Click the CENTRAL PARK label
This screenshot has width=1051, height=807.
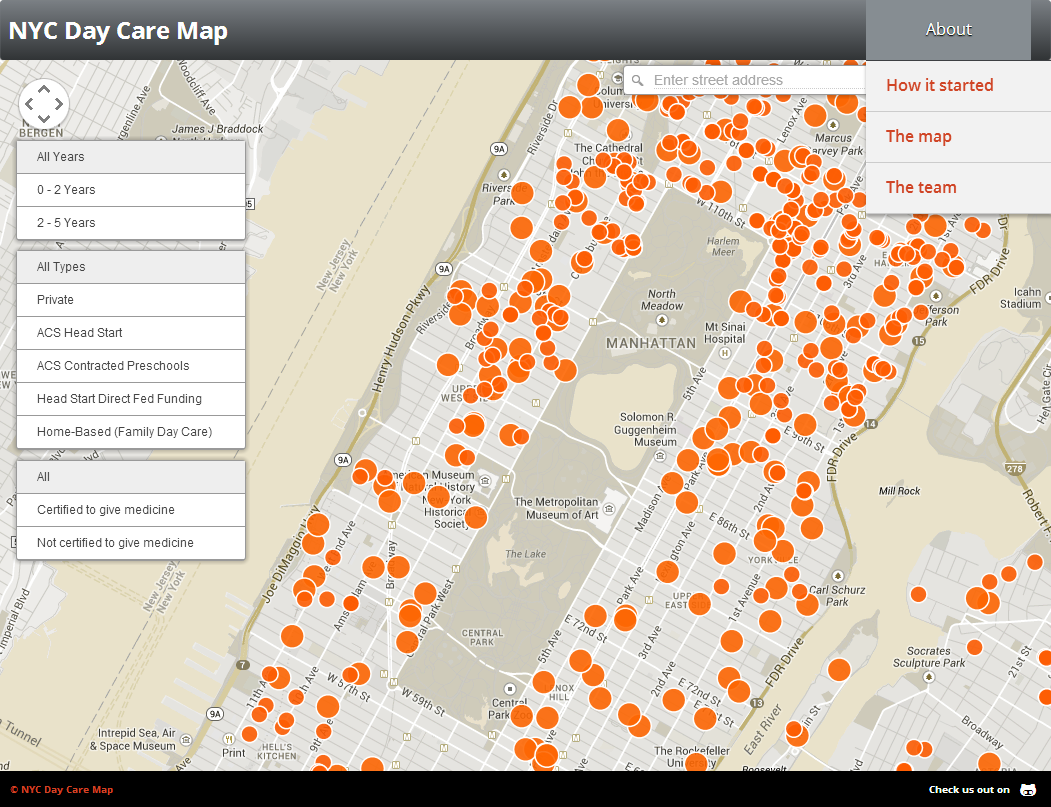tap(482, 637)
